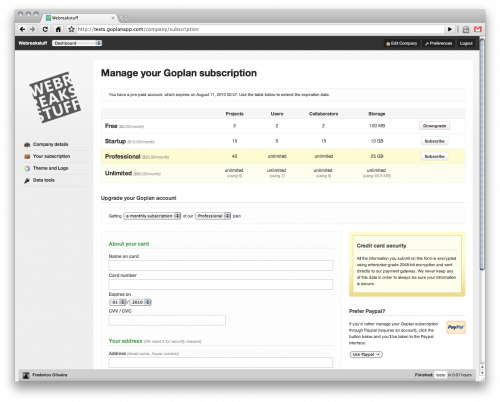Click the page vertical scrollbar thumb
This screenshot has width=500, height=402.
click(482, 153)
